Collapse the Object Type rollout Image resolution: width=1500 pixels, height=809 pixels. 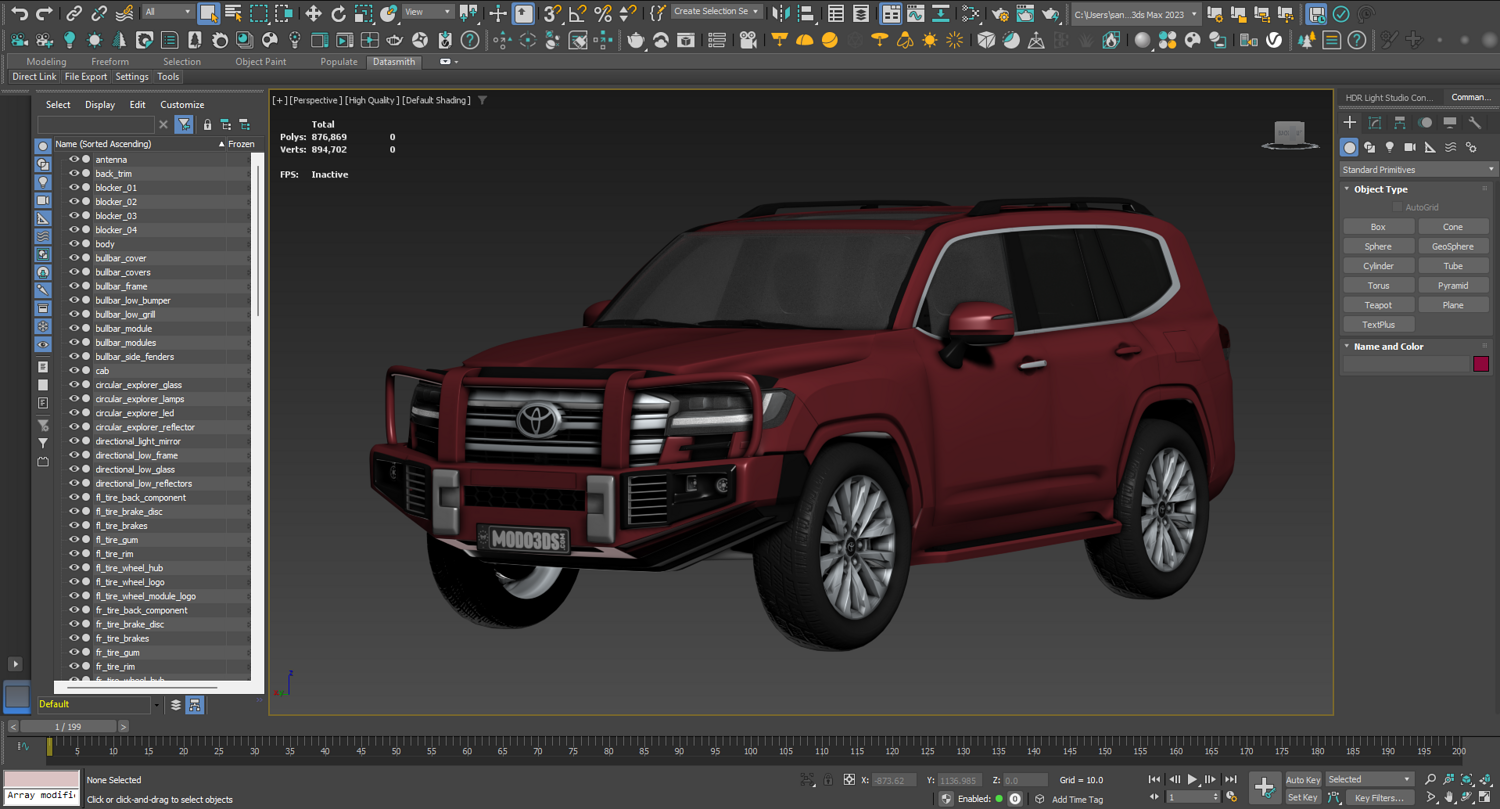1347,189
